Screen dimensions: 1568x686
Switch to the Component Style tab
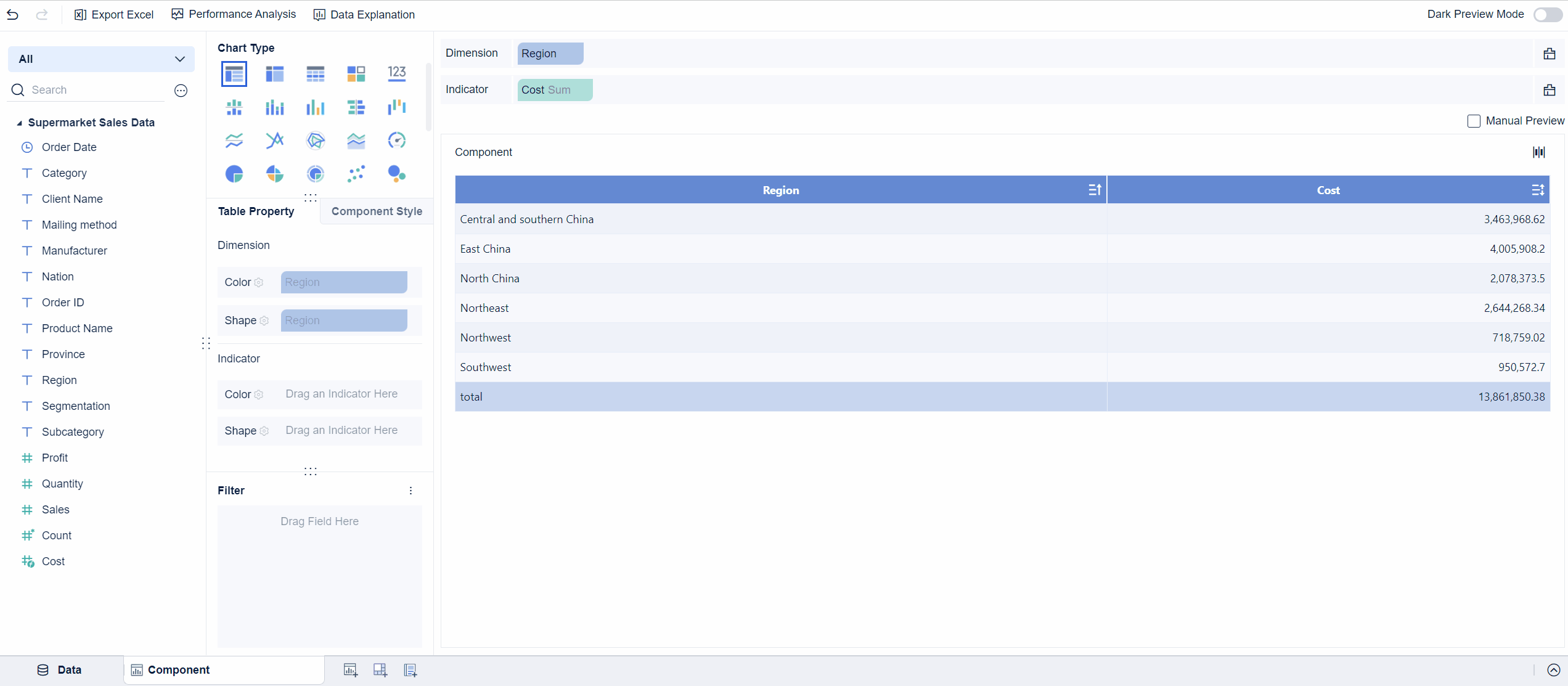tap(377, 211)
